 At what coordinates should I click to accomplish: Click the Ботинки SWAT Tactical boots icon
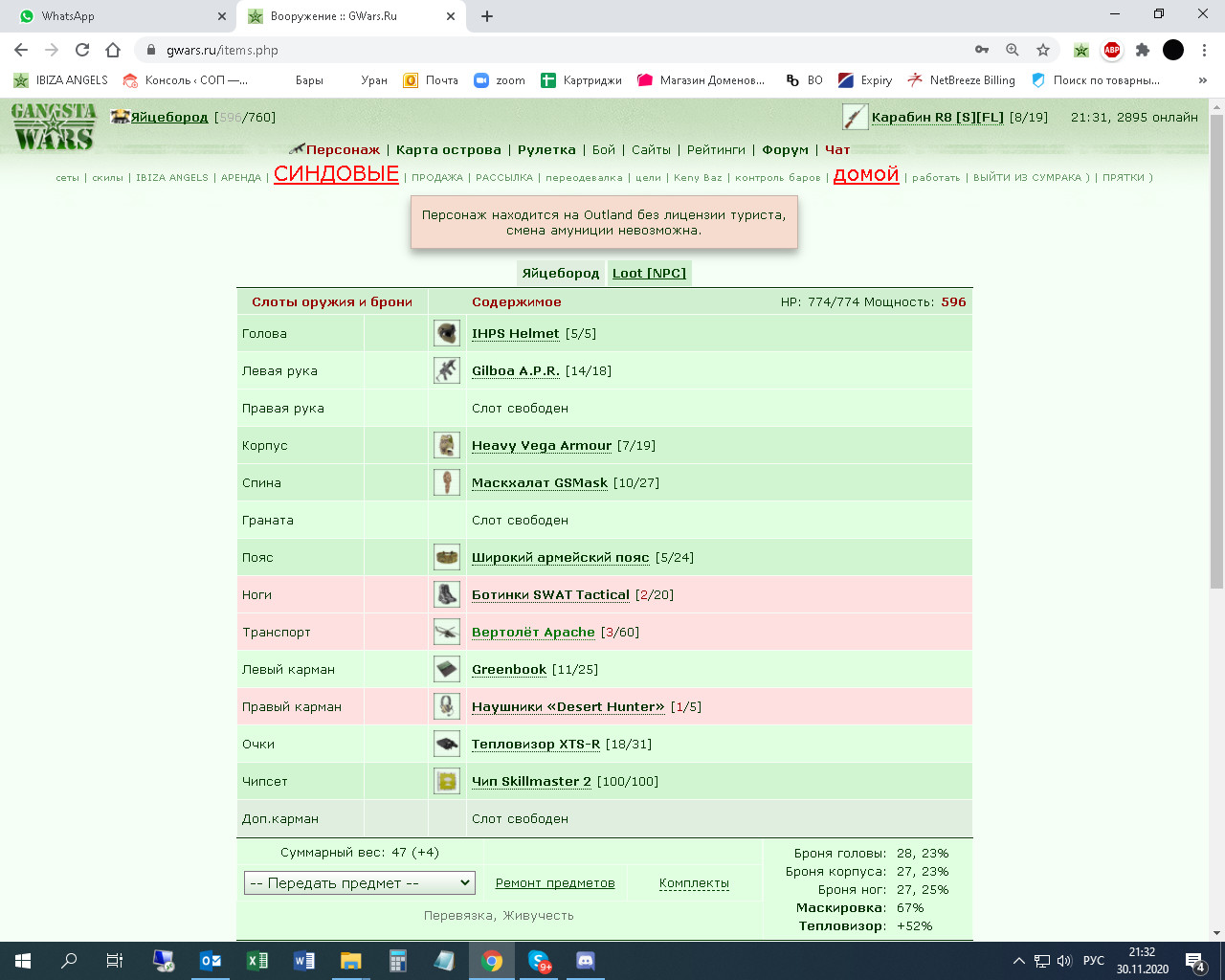point(447,594)
